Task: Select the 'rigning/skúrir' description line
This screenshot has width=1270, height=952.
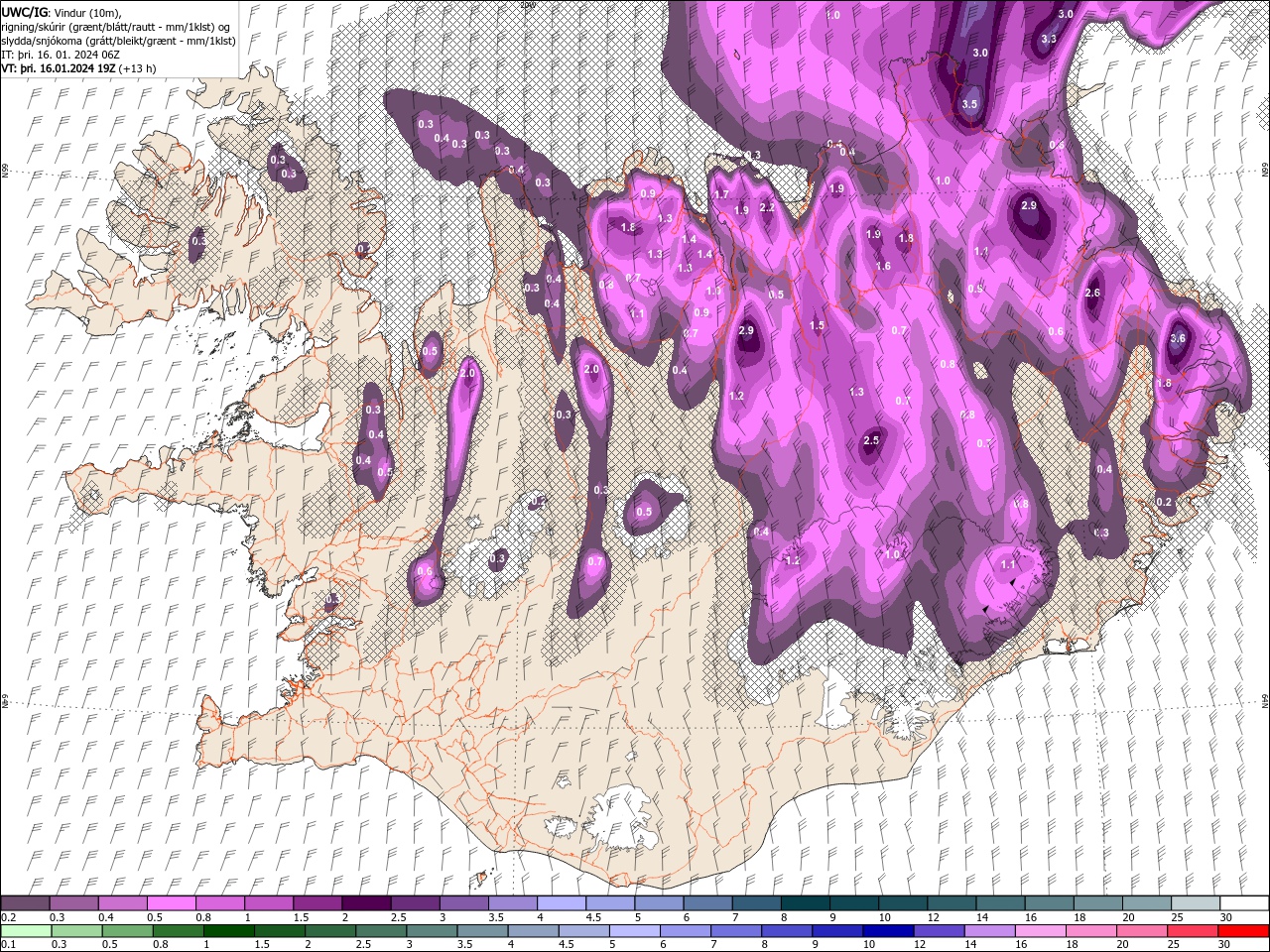Action: [114, 27]
